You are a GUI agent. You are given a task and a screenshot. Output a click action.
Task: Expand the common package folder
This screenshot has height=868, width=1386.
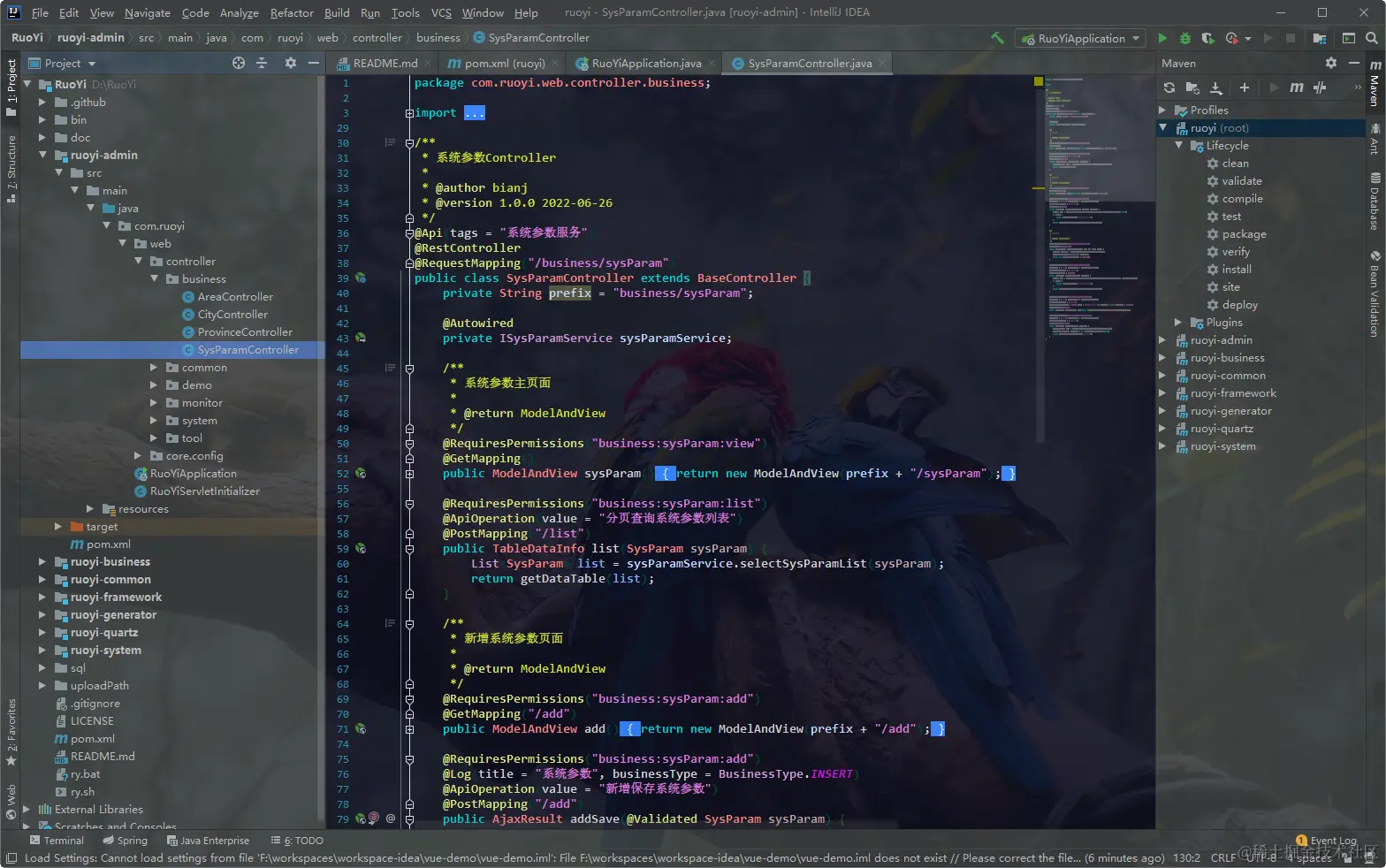tap(154, 367)
